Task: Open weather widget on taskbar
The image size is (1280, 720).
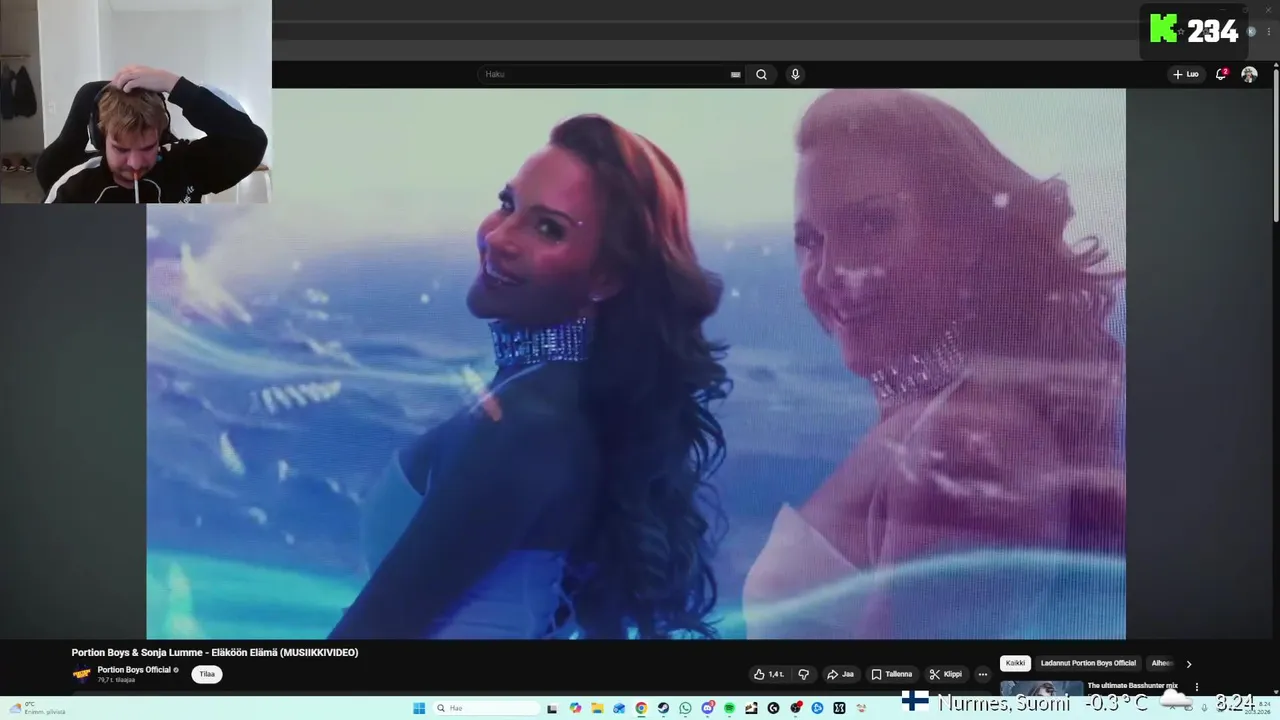Action: [36, 708]
